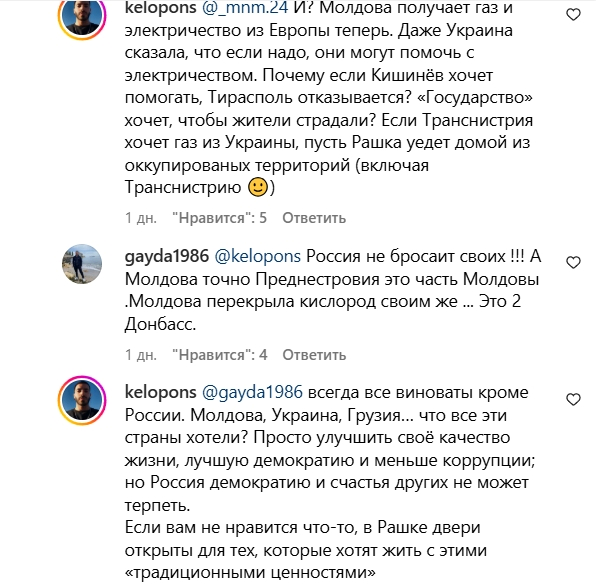View the likes list showing "Нравится": 5
The image size is (596, 584).
(x=219, y=218)
